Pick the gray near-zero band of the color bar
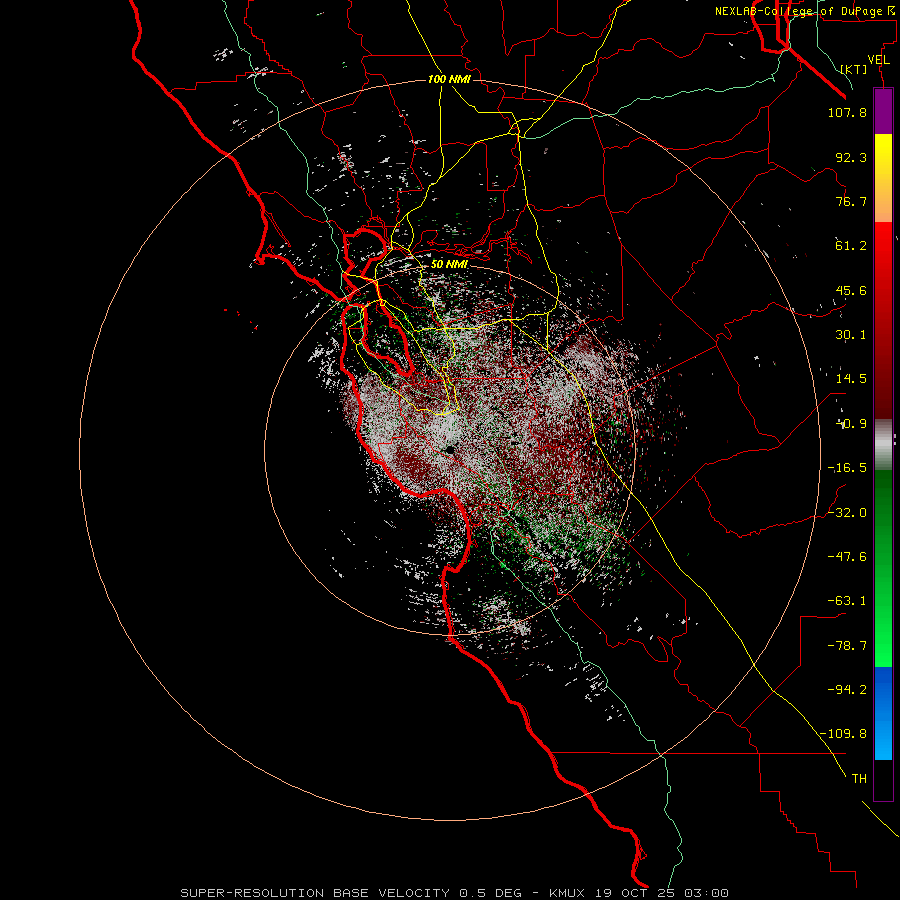Viewport: 900px width, 900px height. pos(883,444)
